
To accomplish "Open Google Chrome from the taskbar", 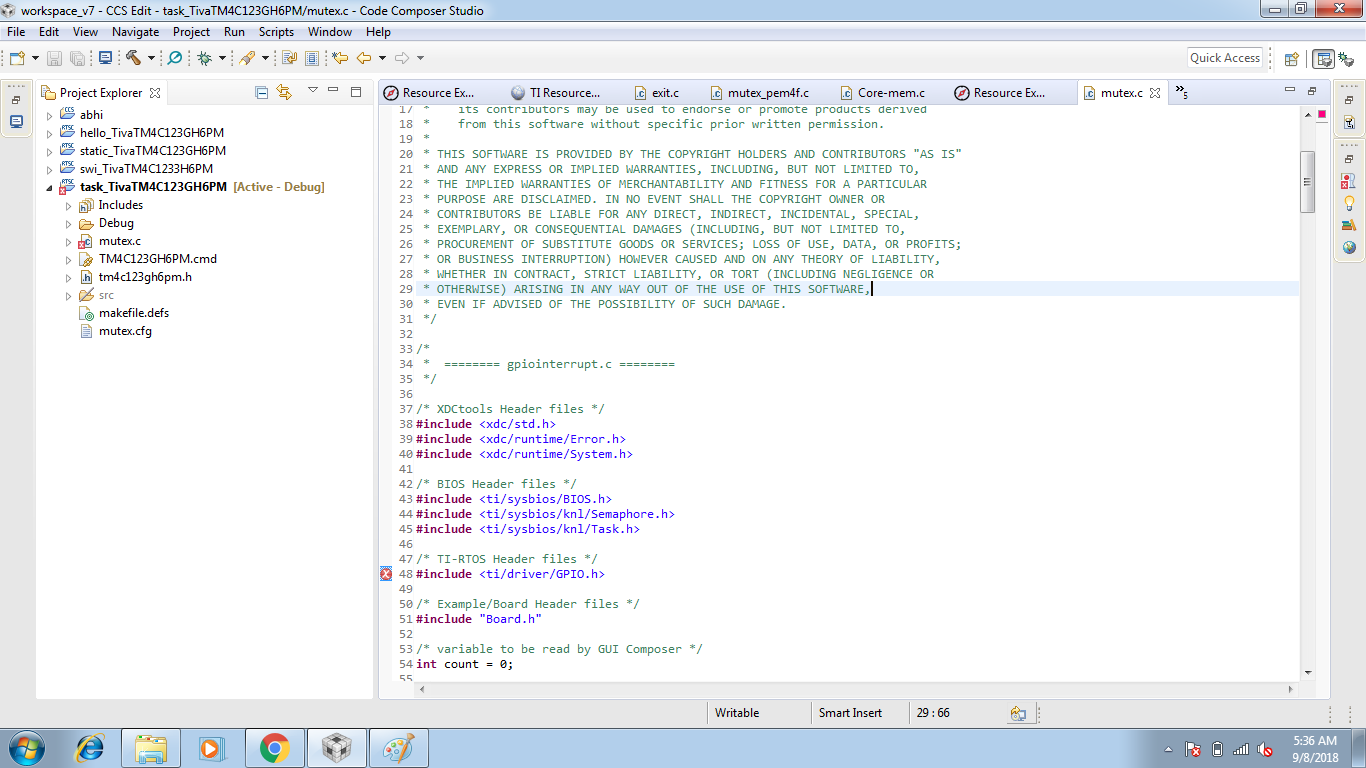I will [274, 748].
